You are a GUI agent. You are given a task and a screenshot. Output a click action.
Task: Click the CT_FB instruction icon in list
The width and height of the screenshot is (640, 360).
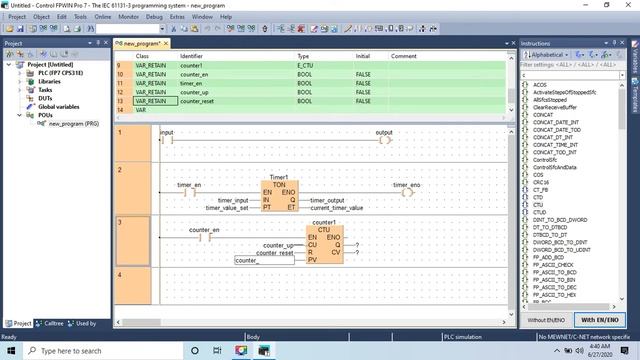525,190
